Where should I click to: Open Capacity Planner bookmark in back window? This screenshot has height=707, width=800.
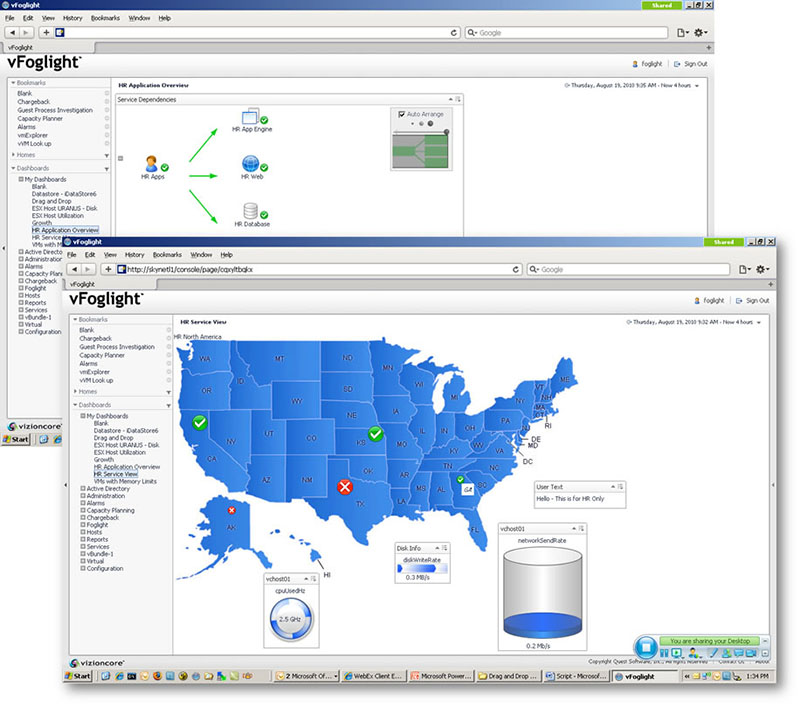coord(40,118)
